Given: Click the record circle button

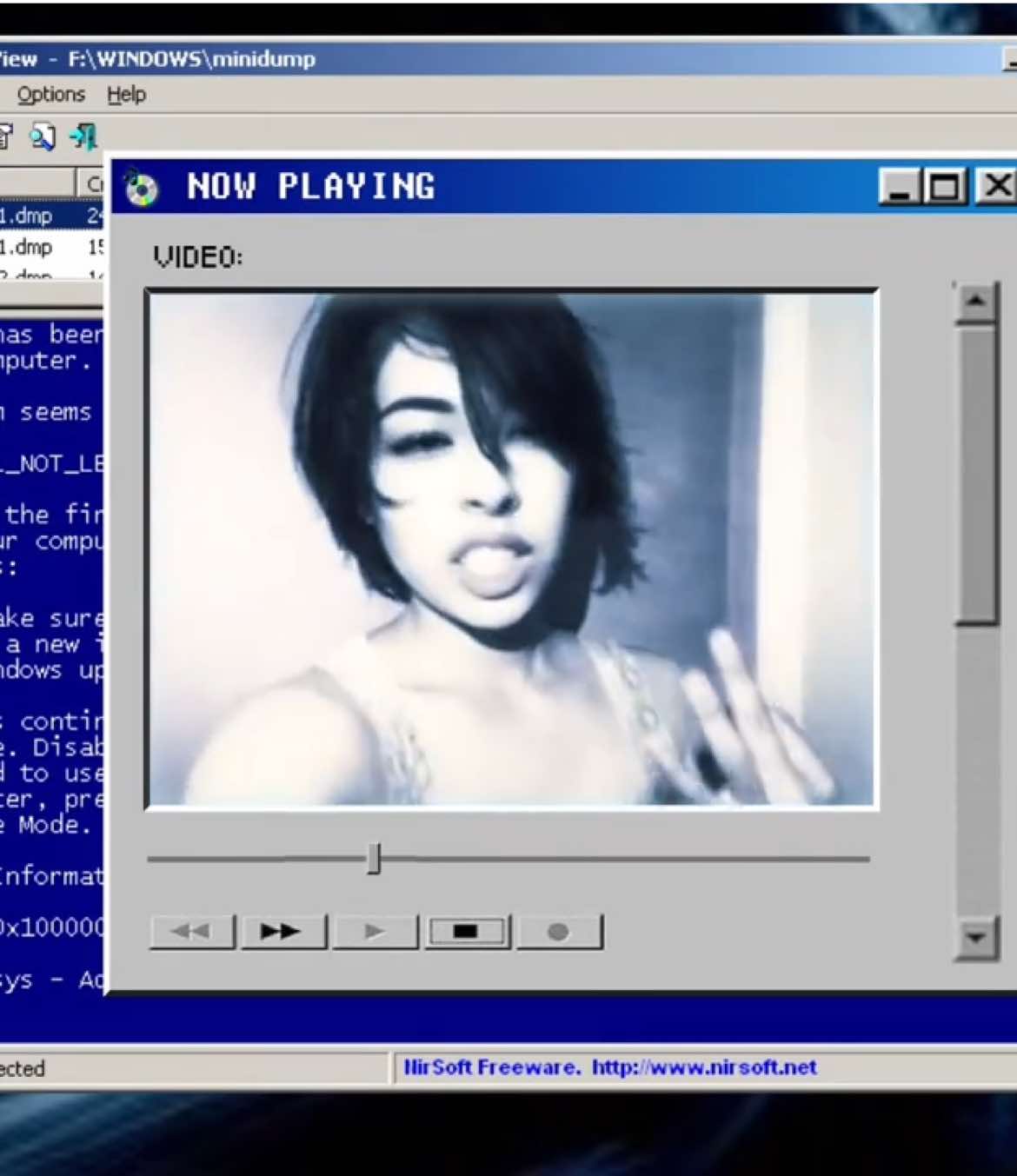Looking at the screenshot, I should 559,931.
